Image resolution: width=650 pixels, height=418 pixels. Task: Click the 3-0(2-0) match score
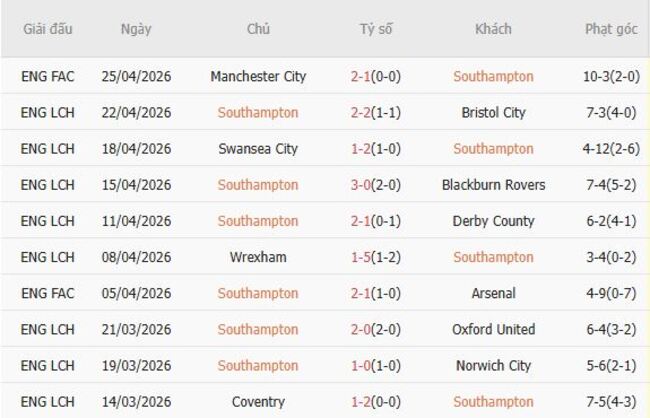pyautogui.click(x=376, y=185)
